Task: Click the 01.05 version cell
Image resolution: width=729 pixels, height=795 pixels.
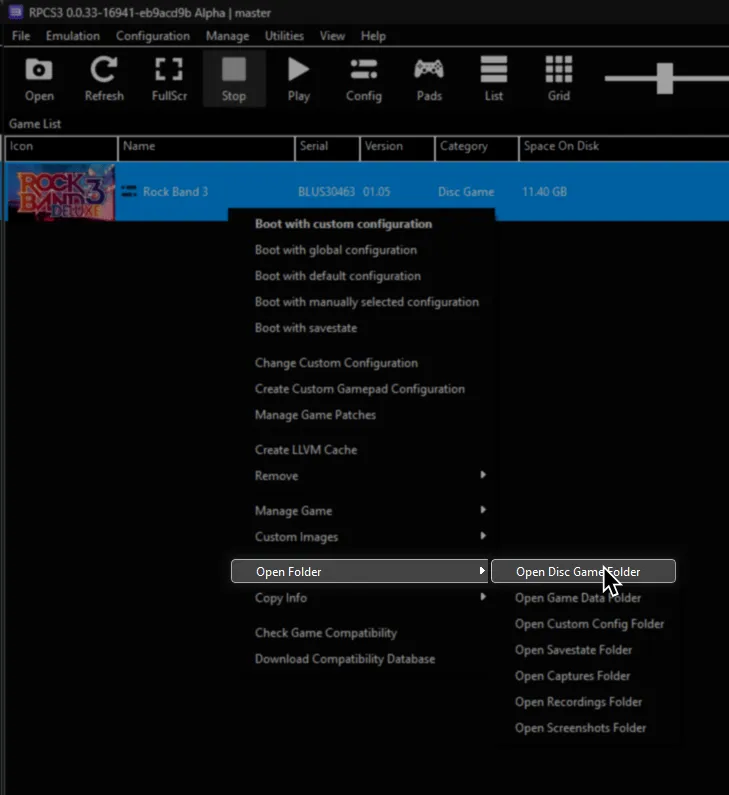Action: [377, 192]
